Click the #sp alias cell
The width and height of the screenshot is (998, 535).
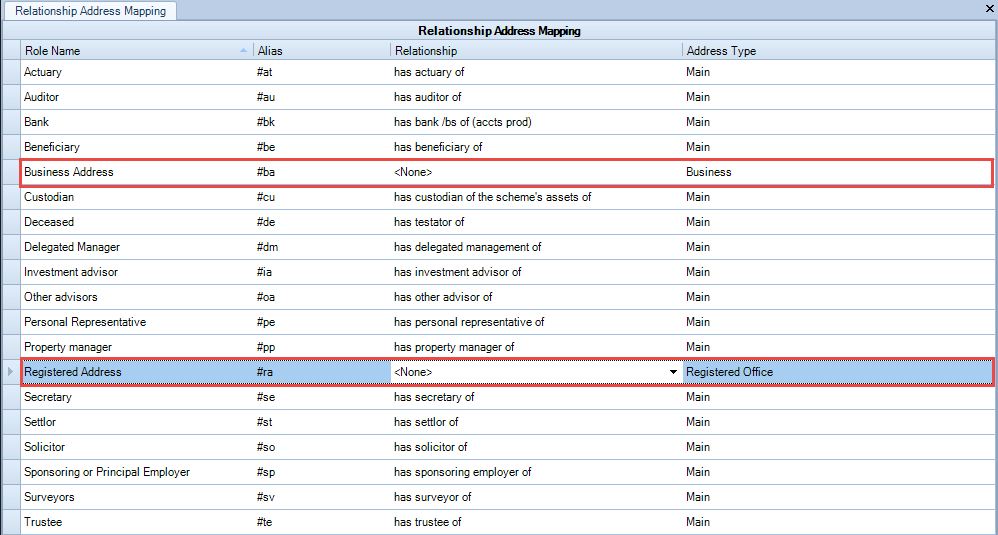321,472
